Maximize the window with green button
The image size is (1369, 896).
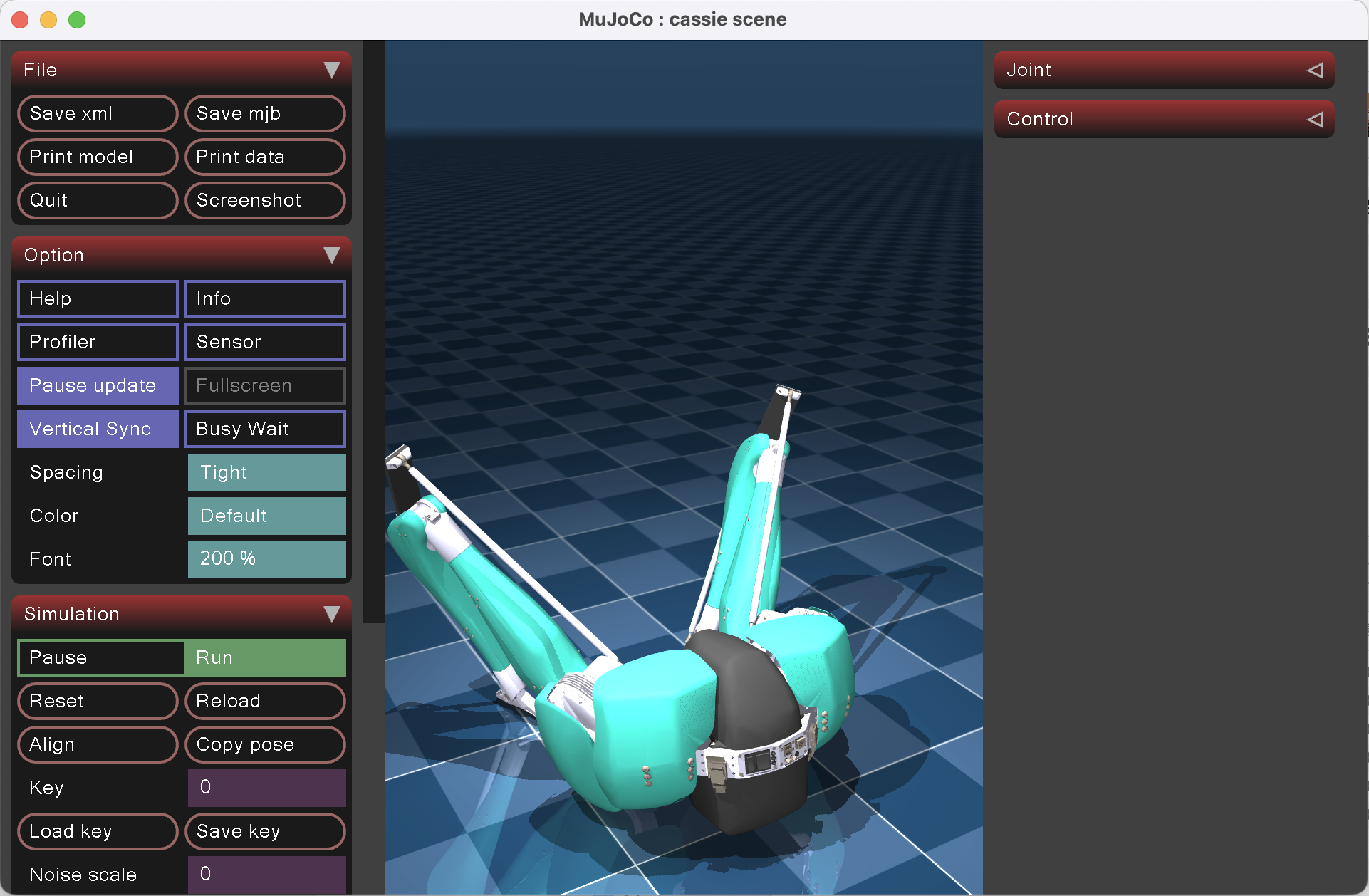click(77, 20)
